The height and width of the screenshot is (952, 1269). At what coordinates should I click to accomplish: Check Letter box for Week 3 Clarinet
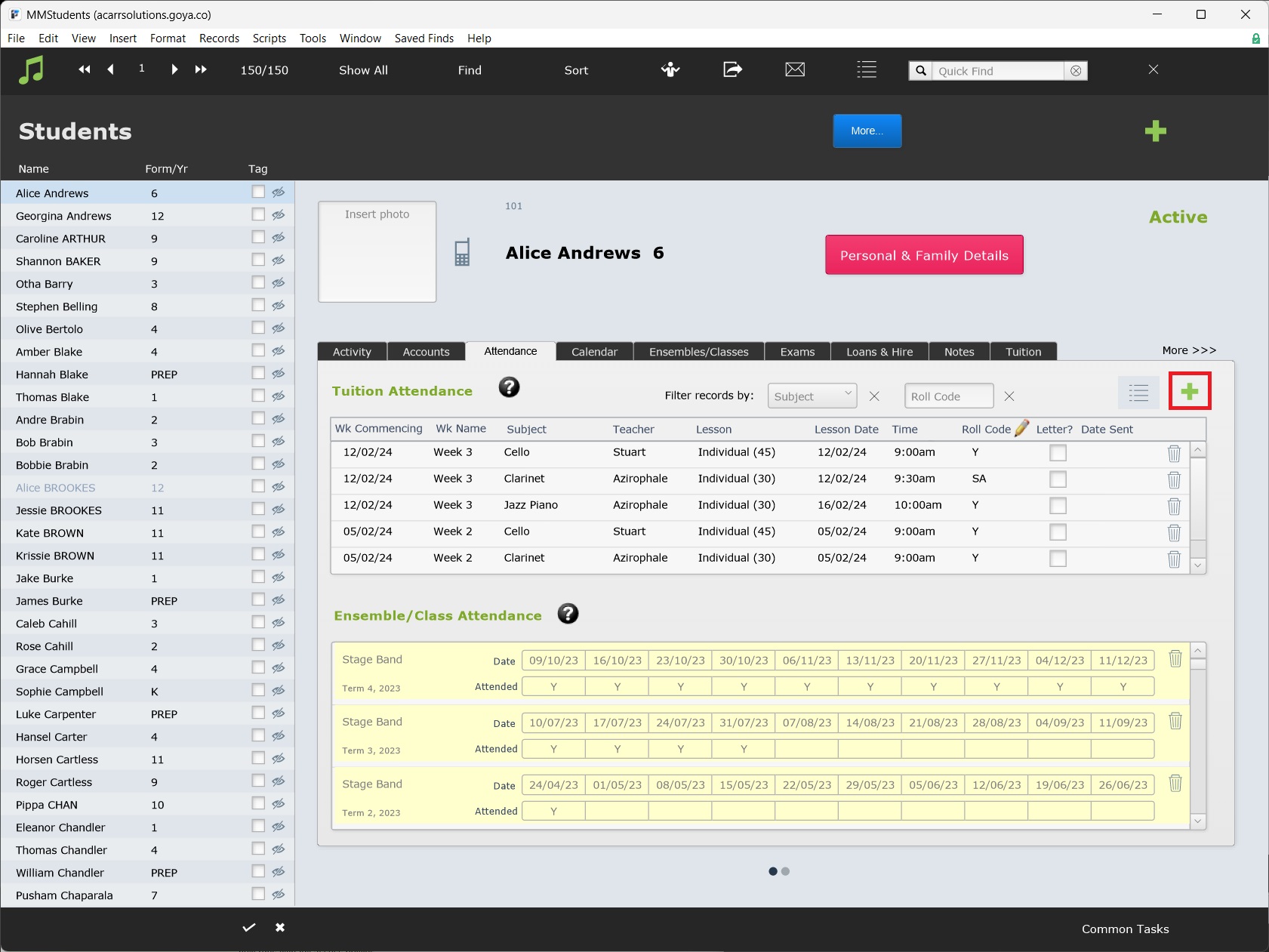tap(1058, 479)
